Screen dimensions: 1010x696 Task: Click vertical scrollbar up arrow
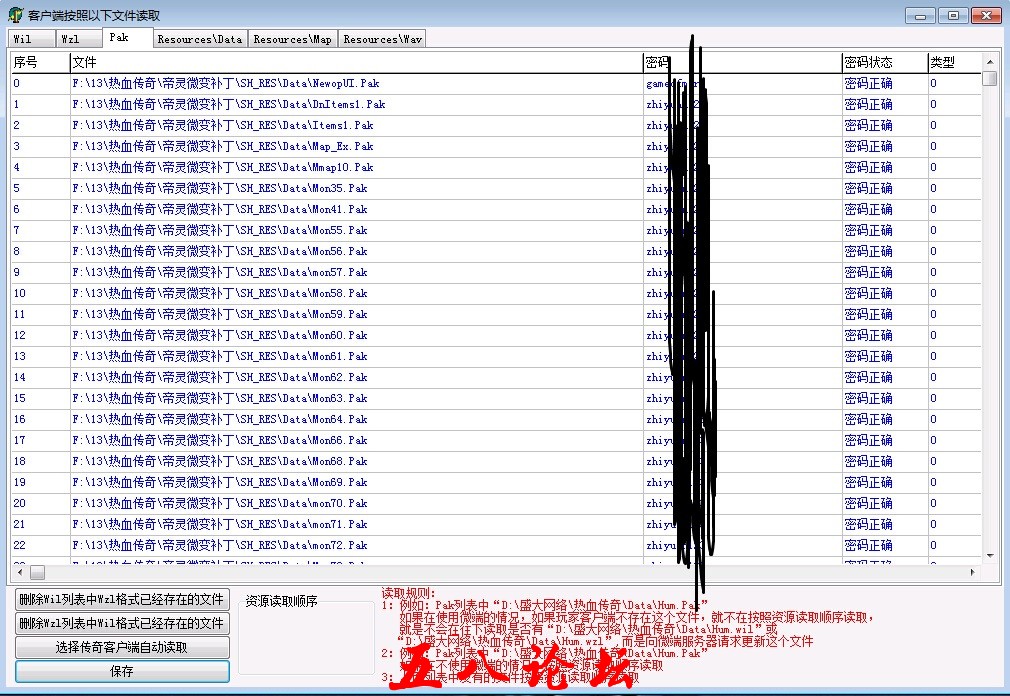click(x=989, y=61)
